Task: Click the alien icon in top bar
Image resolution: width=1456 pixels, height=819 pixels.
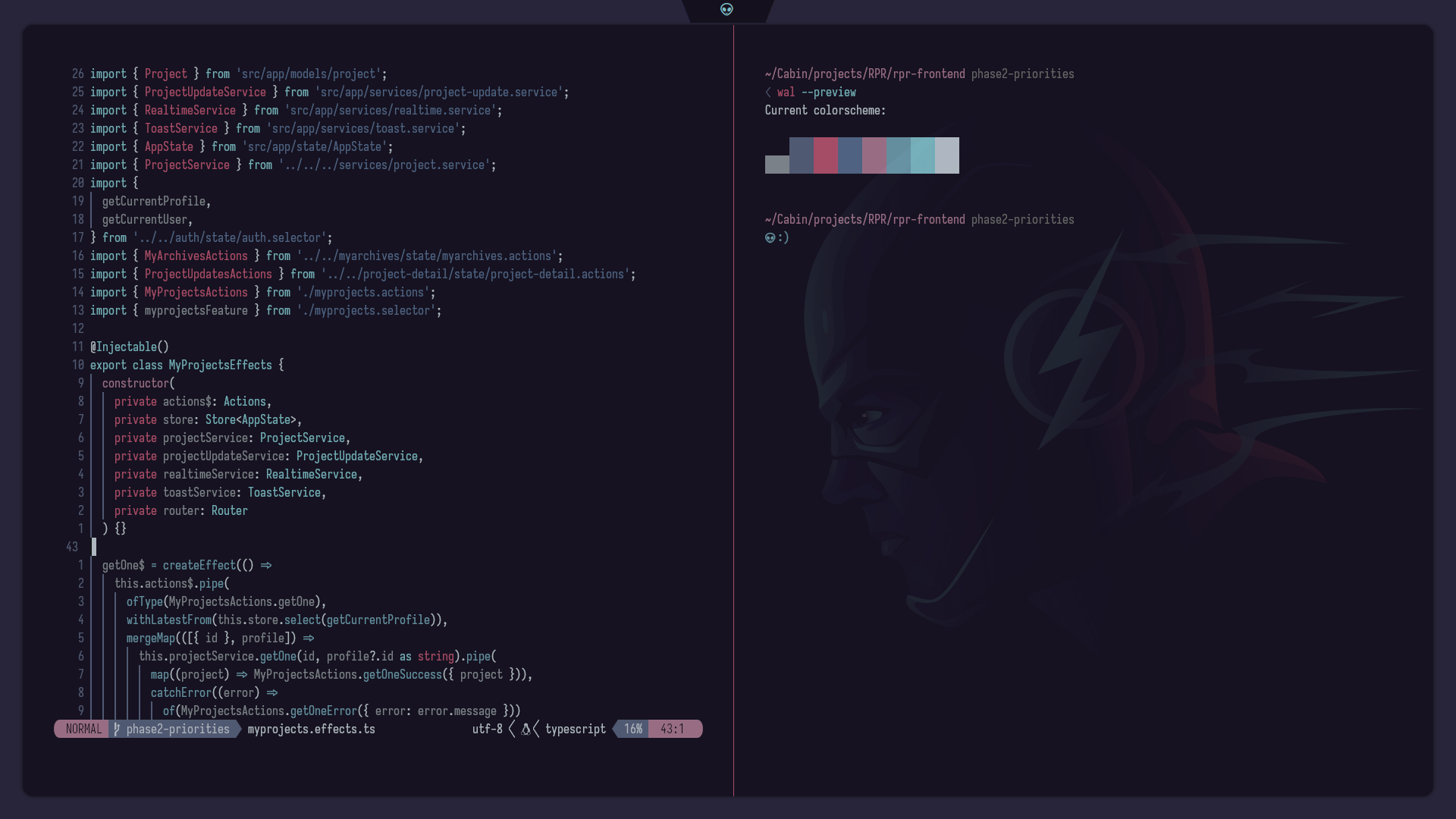Action: (726, 10)
